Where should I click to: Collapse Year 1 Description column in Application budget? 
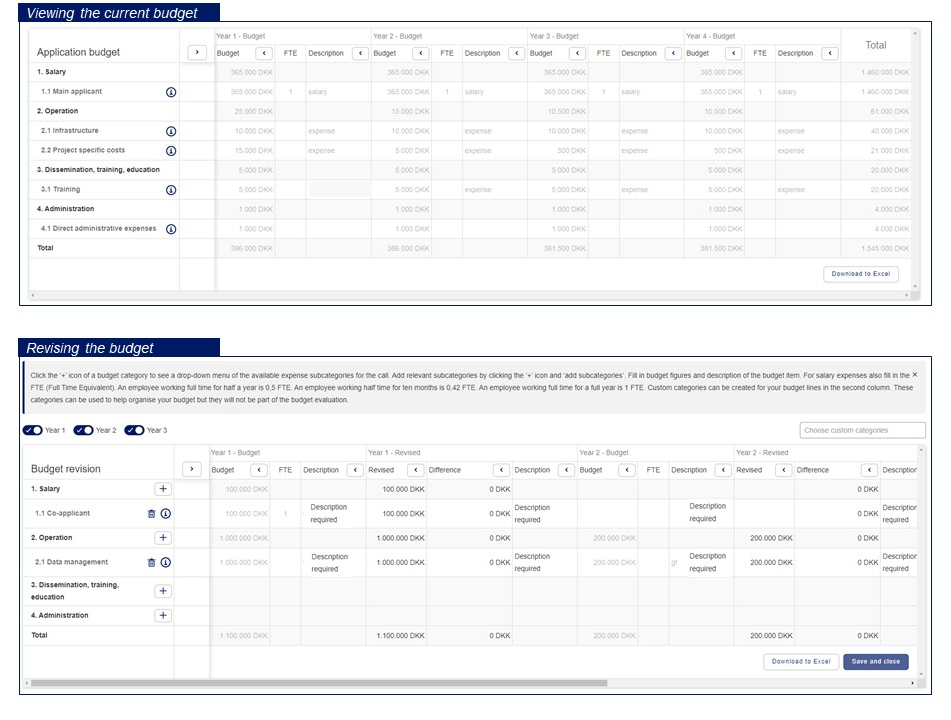pyautogui.click(x=360, y=53)
